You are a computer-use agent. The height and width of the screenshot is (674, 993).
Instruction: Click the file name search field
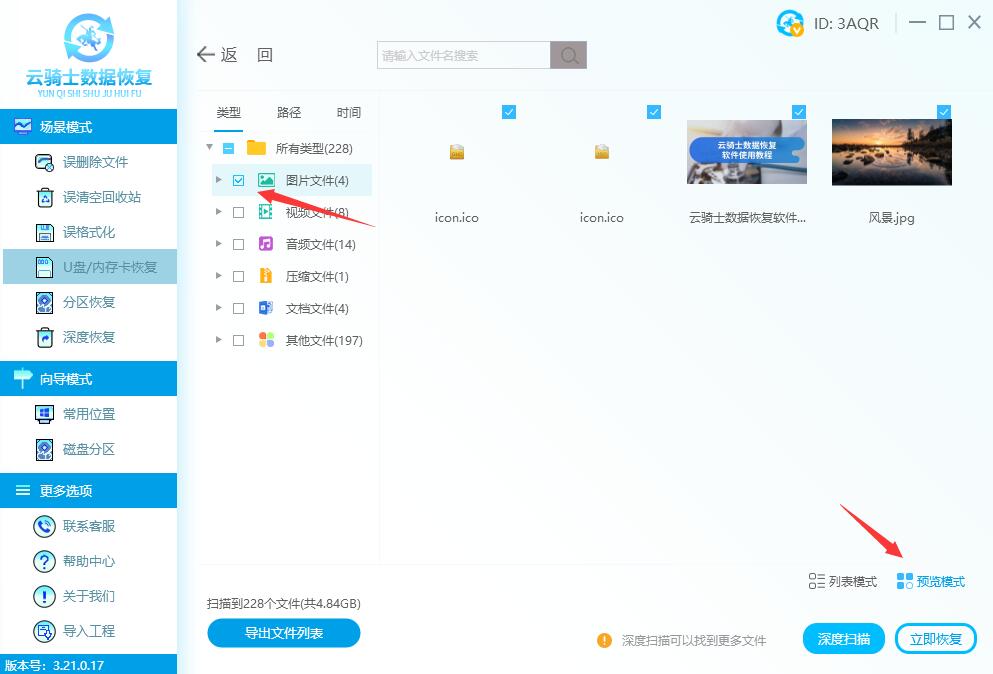click(463, 55)
